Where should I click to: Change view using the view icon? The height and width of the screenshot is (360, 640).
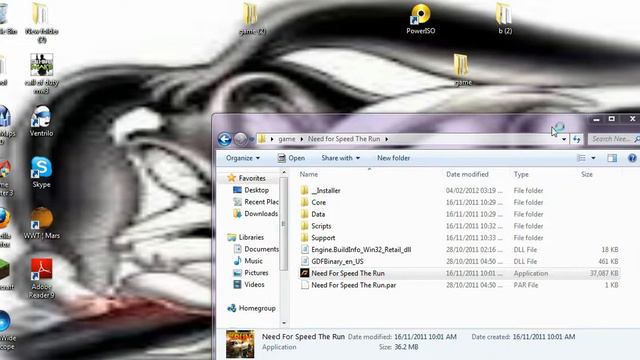click(x=581, y=158)
